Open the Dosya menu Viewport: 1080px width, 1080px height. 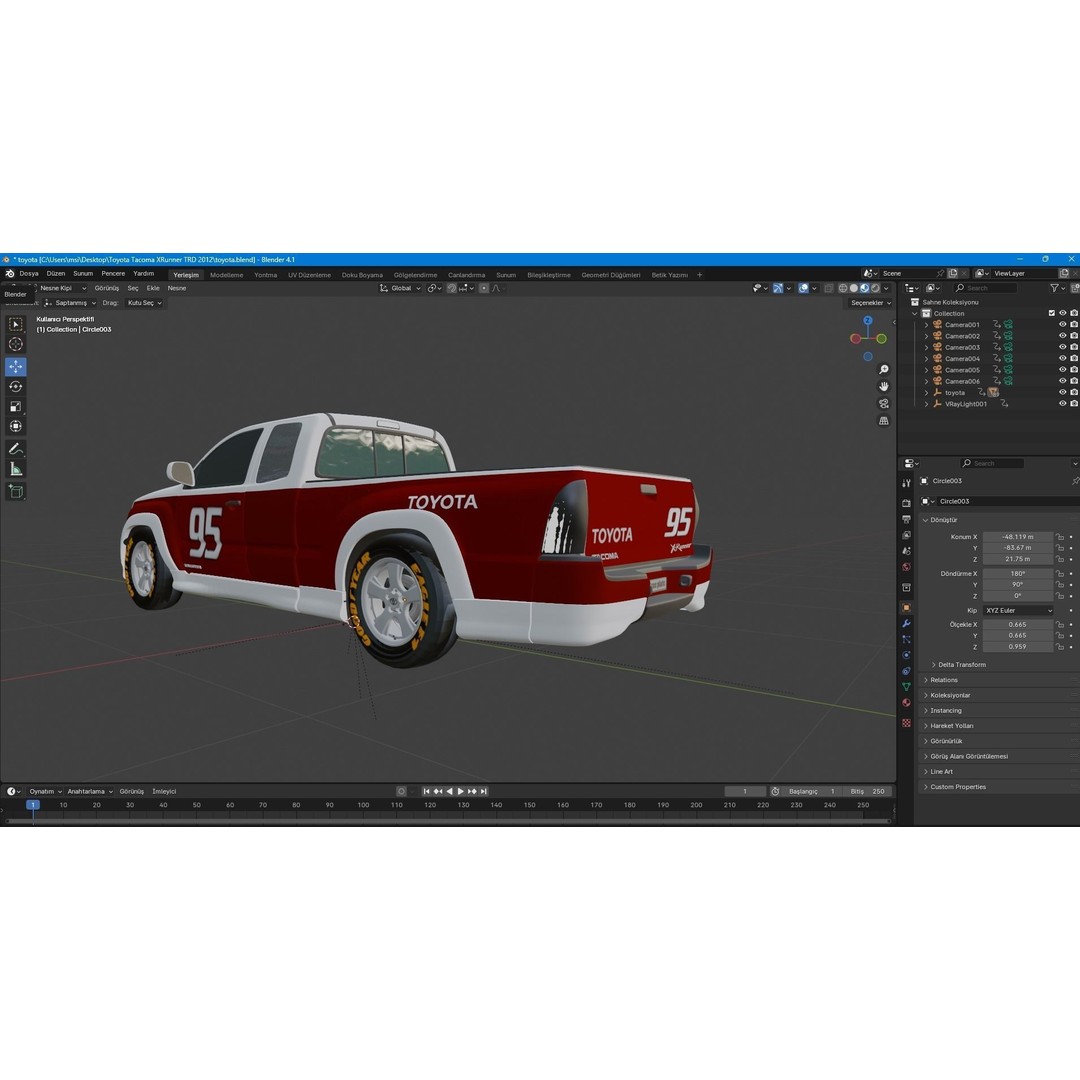29,273
